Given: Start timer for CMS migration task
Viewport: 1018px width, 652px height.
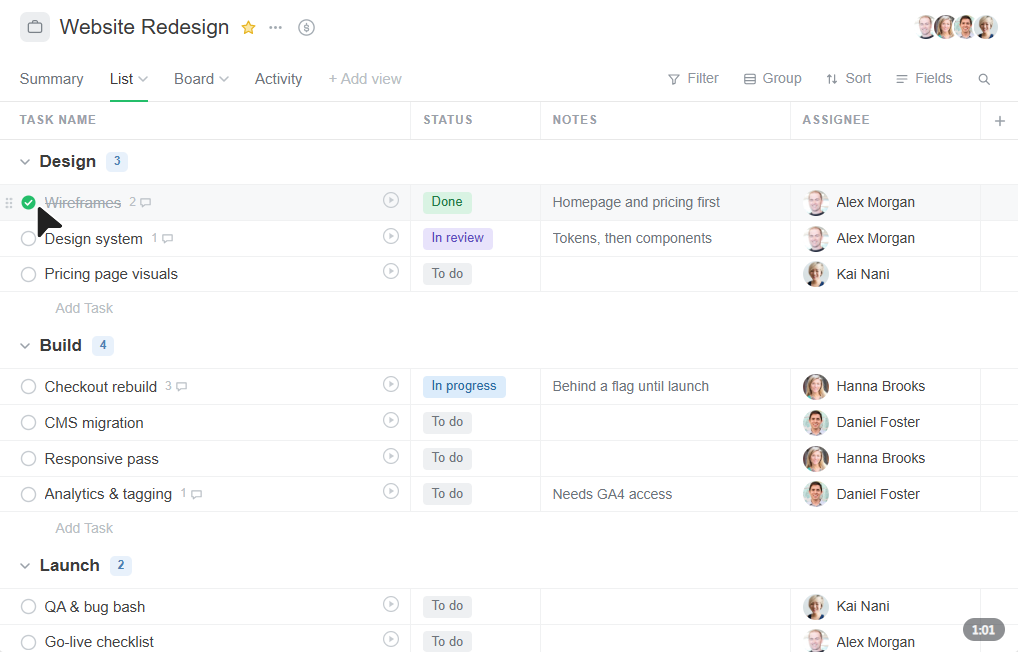Looking at the screenshot, I should coord(391,420).
